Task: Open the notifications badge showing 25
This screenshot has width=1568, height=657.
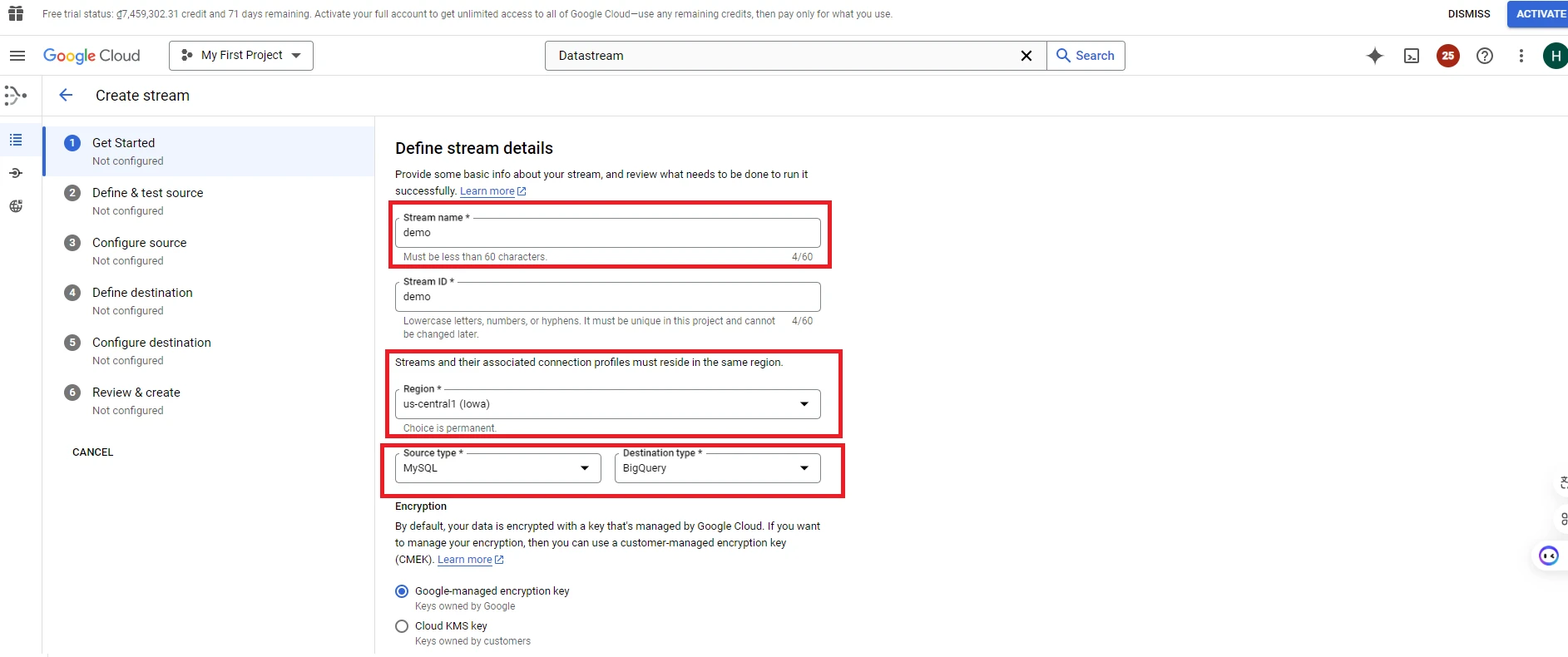Action: [x=1448, y=56]
